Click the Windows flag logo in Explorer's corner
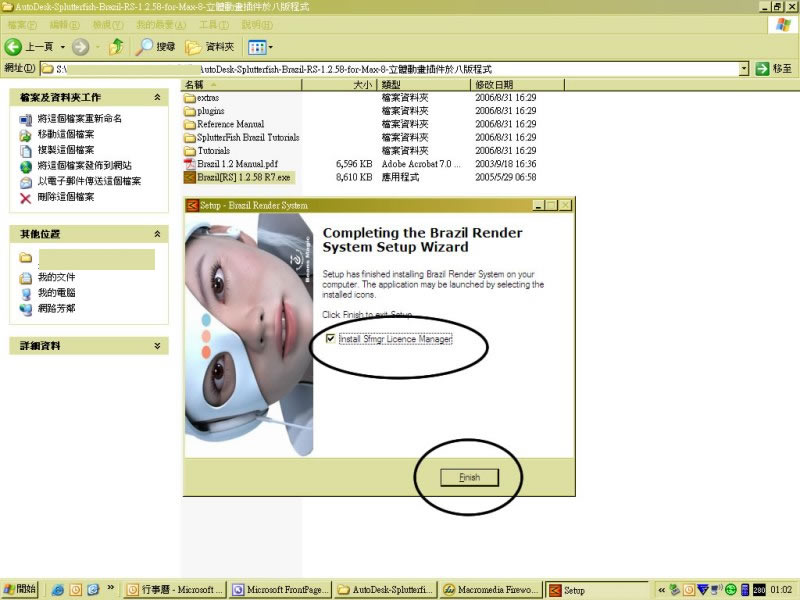The height and width of the screenshot is (600, 800). click(783, 24)
